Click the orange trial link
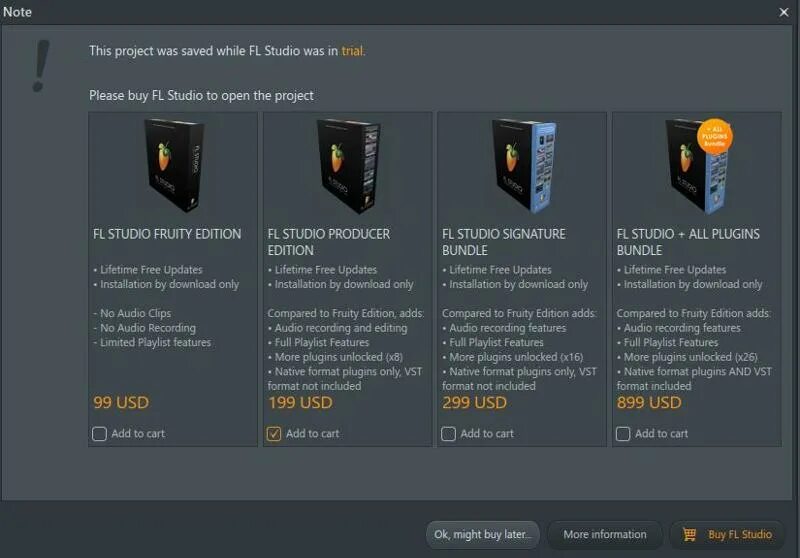Screen dimensions: 800x558 [352, 51]
